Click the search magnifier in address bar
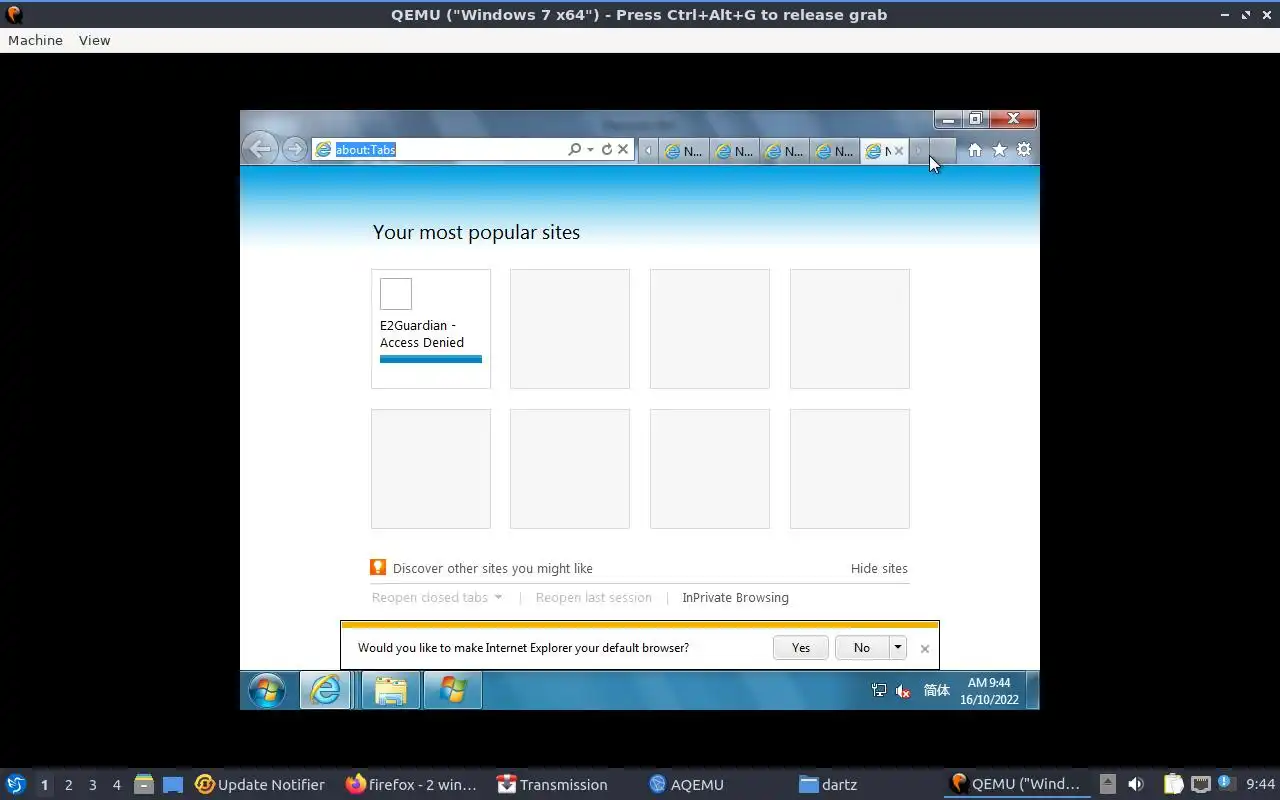The image size is (1280, 800). [x=574, y=149]
